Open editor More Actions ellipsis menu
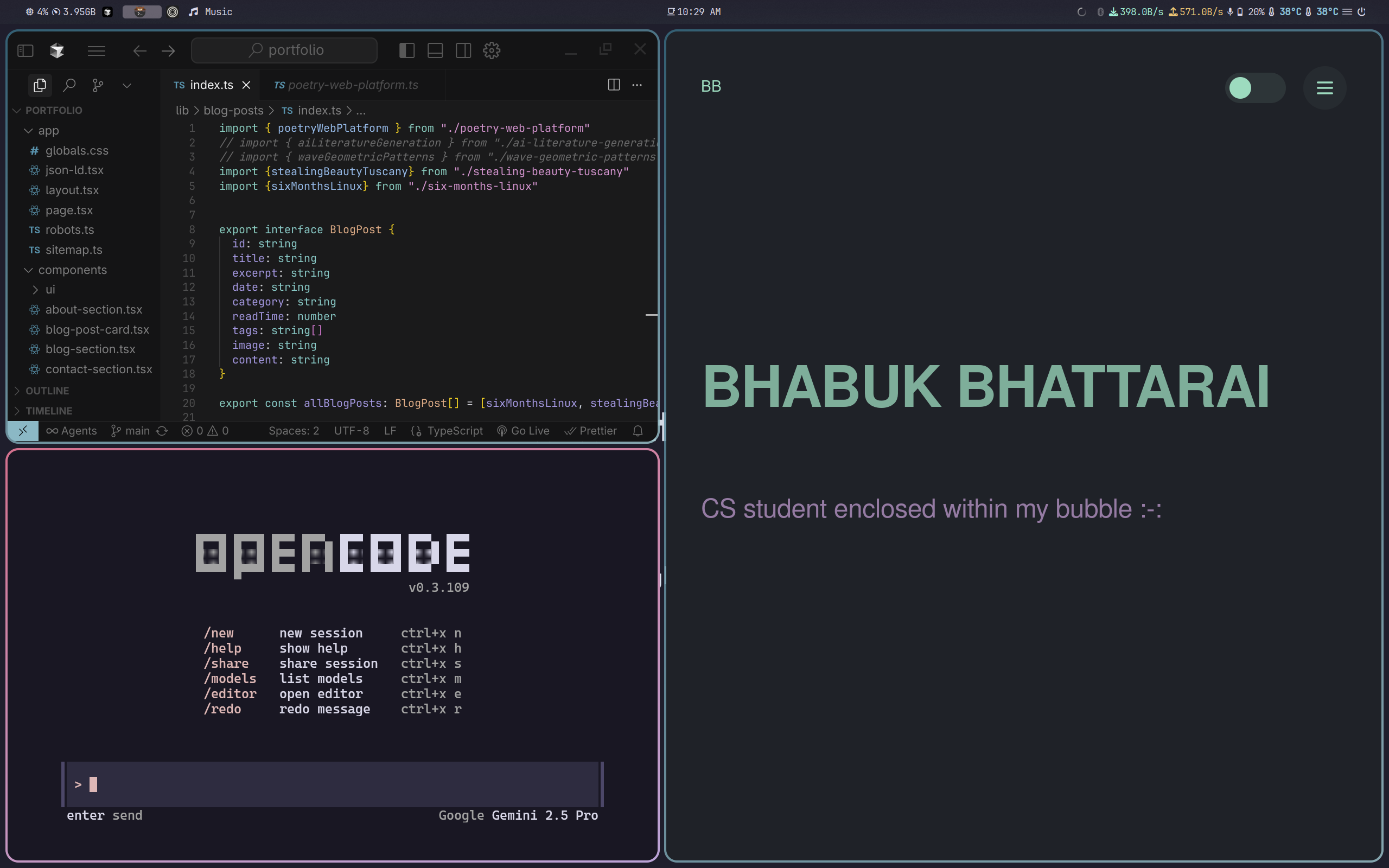 pyautogui.click(x=637, y=85)
